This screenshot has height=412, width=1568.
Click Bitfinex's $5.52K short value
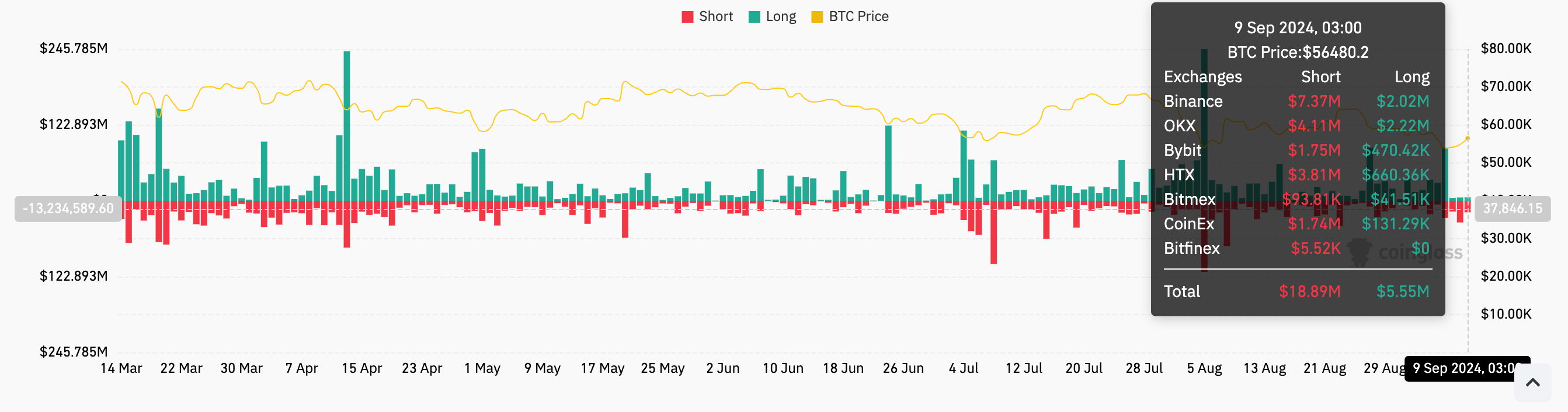pyautogui.click(x=1315, y=248)
